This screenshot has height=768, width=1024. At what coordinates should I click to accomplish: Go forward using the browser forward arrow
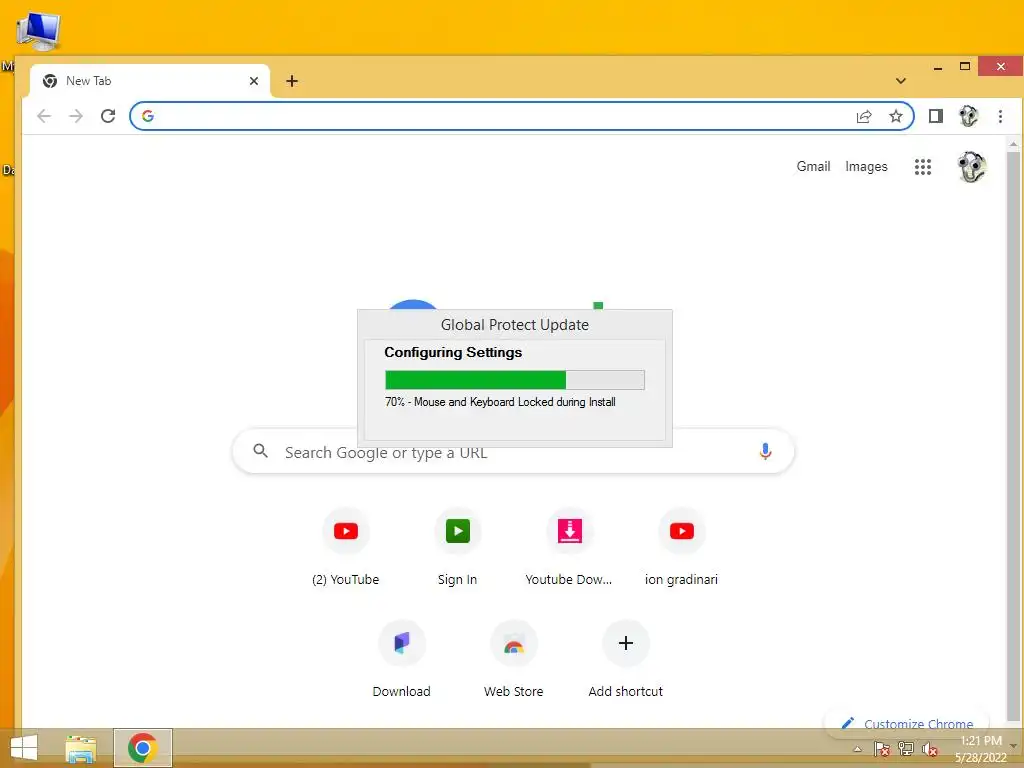pos(76,116)
